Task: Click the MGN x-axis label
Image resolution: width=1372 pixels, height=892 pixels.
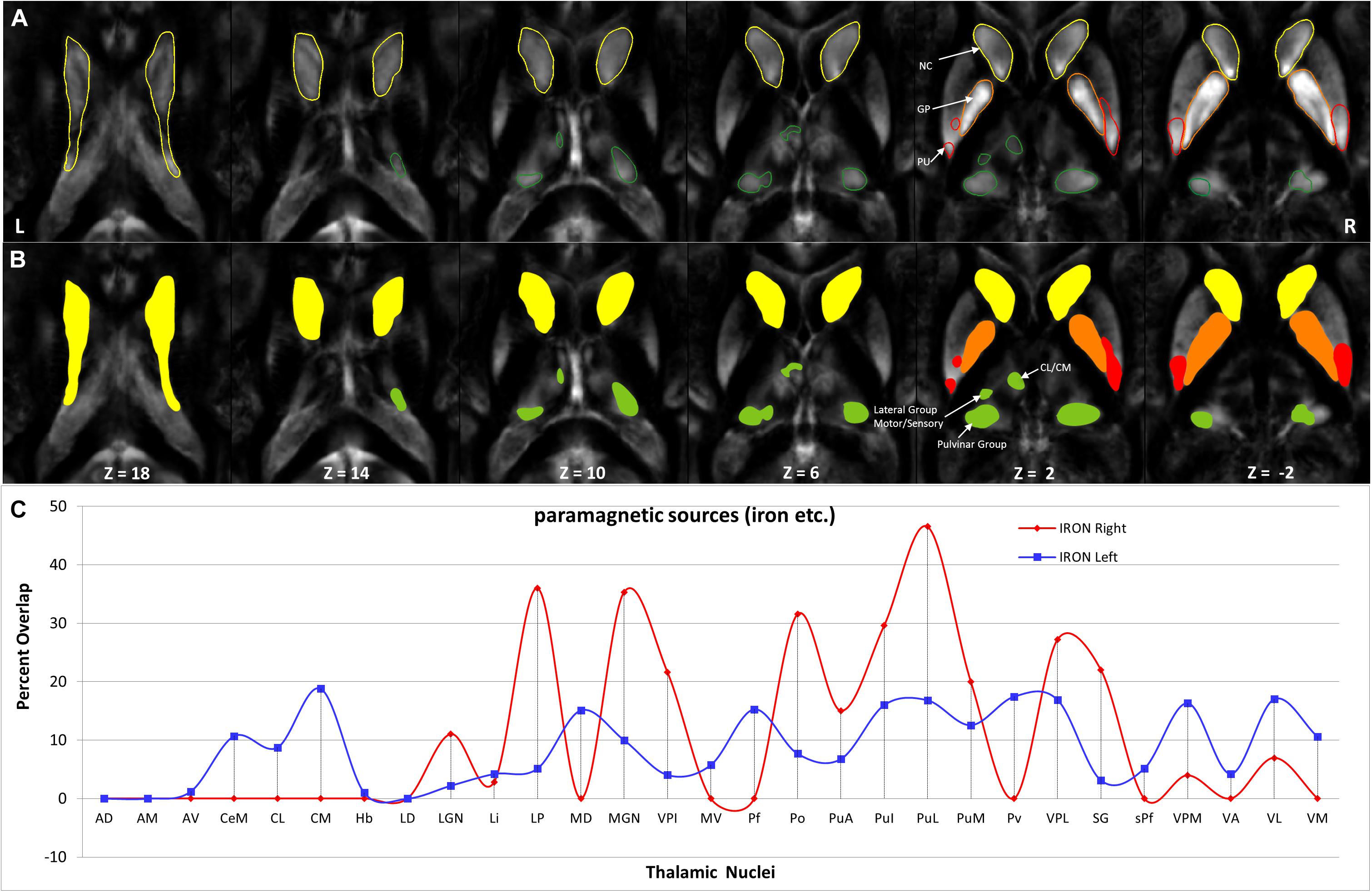Action: [624, 818]
